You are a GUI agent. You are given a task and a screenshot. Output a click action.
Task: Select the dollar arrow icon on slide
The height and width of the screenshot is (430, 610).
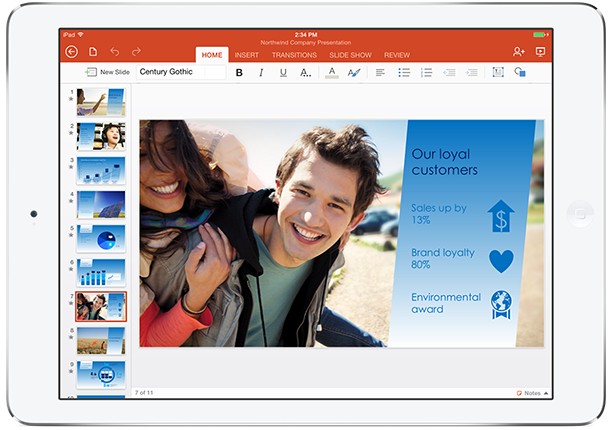[x=501, y=216]
